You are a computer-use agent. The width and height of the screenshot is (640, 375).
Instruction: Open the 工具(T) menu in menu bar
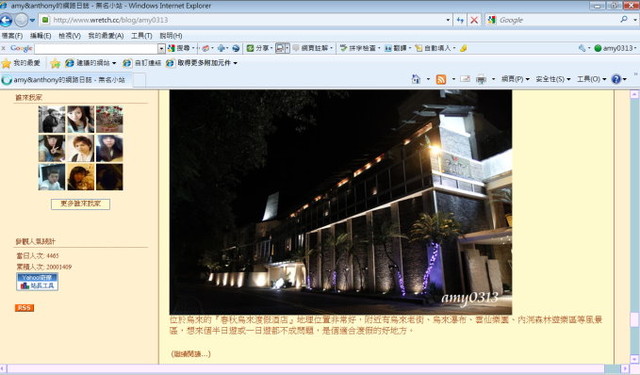[142, 36]
